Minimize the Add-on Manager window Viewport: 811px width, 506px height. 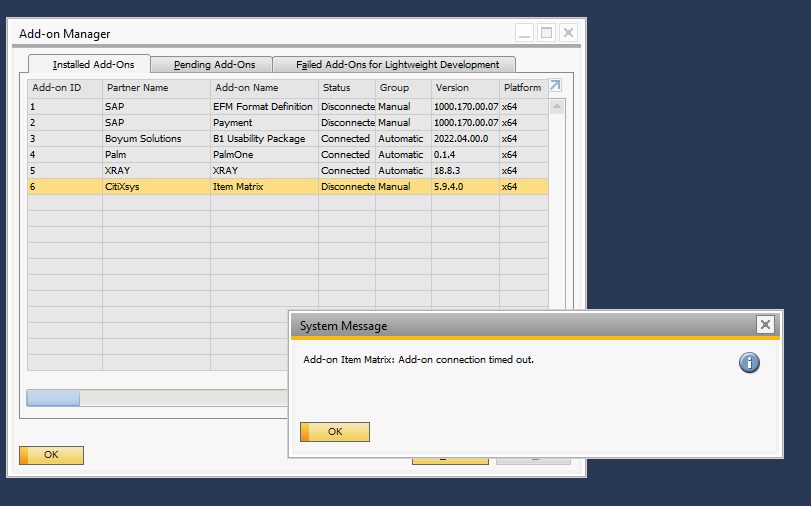point(524,33)
